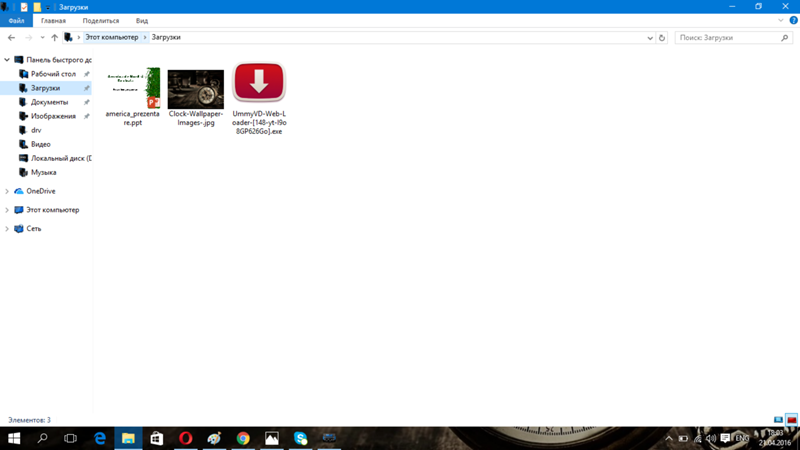Collapse the Панель быстрого доступа section
Viewport: 800px width, 450px height.
coord(7,60)
